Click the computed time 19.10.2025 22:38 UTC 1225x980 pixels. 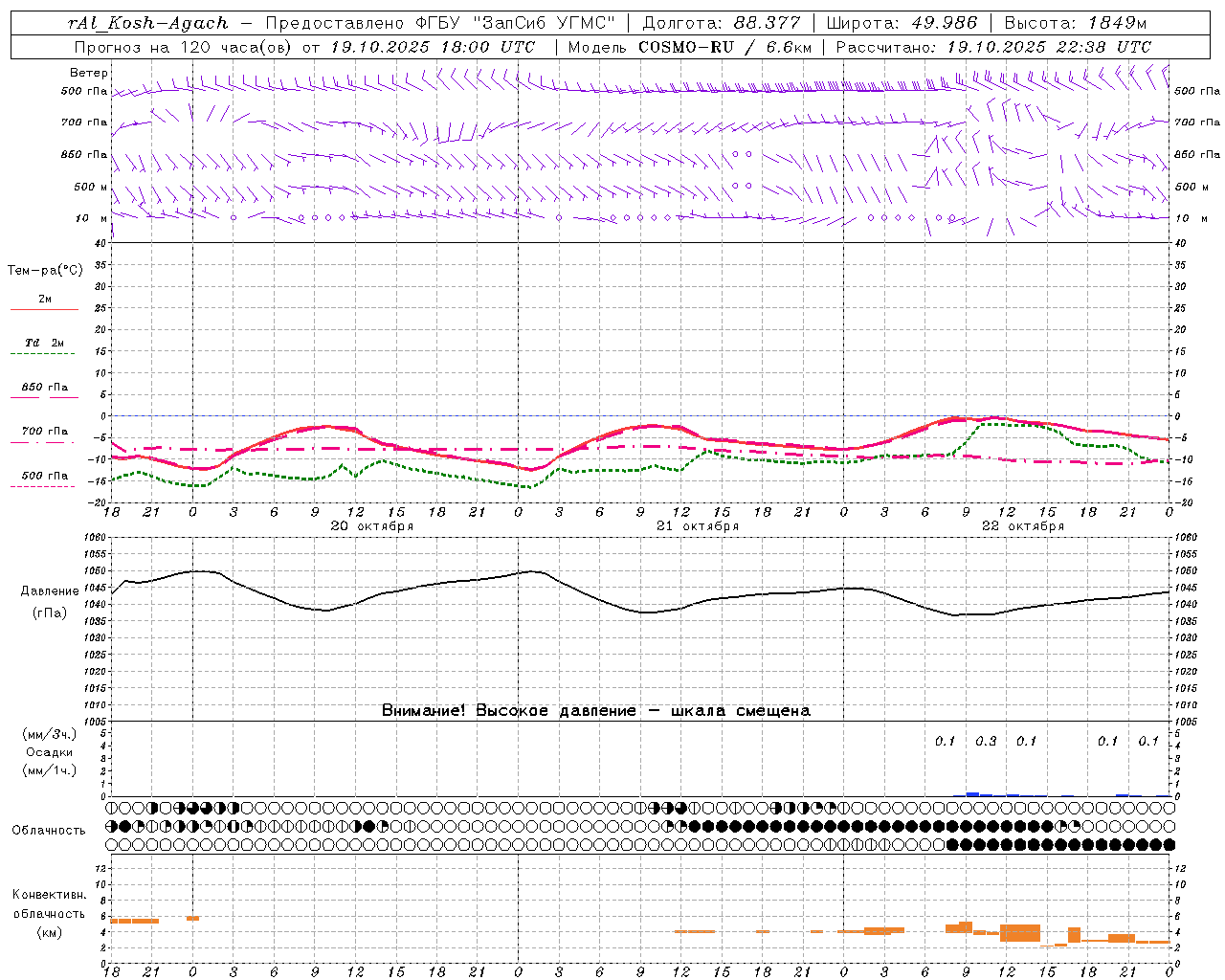tap(1049, 47)
